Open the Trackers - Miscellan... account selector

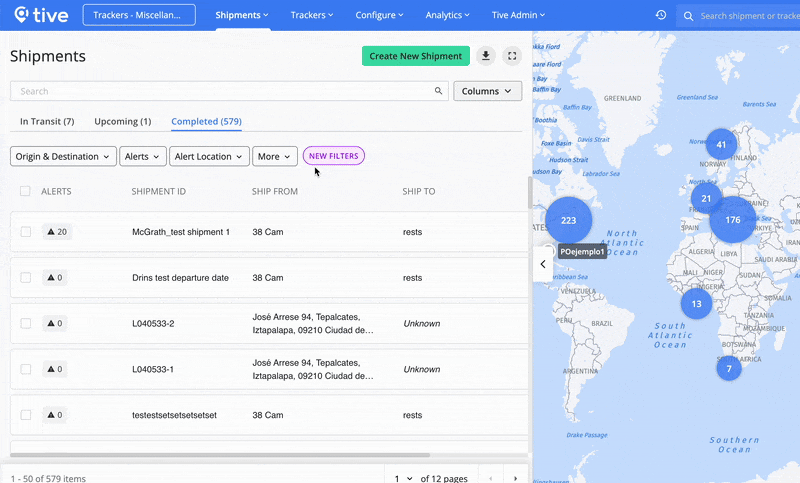coord(139,15)
